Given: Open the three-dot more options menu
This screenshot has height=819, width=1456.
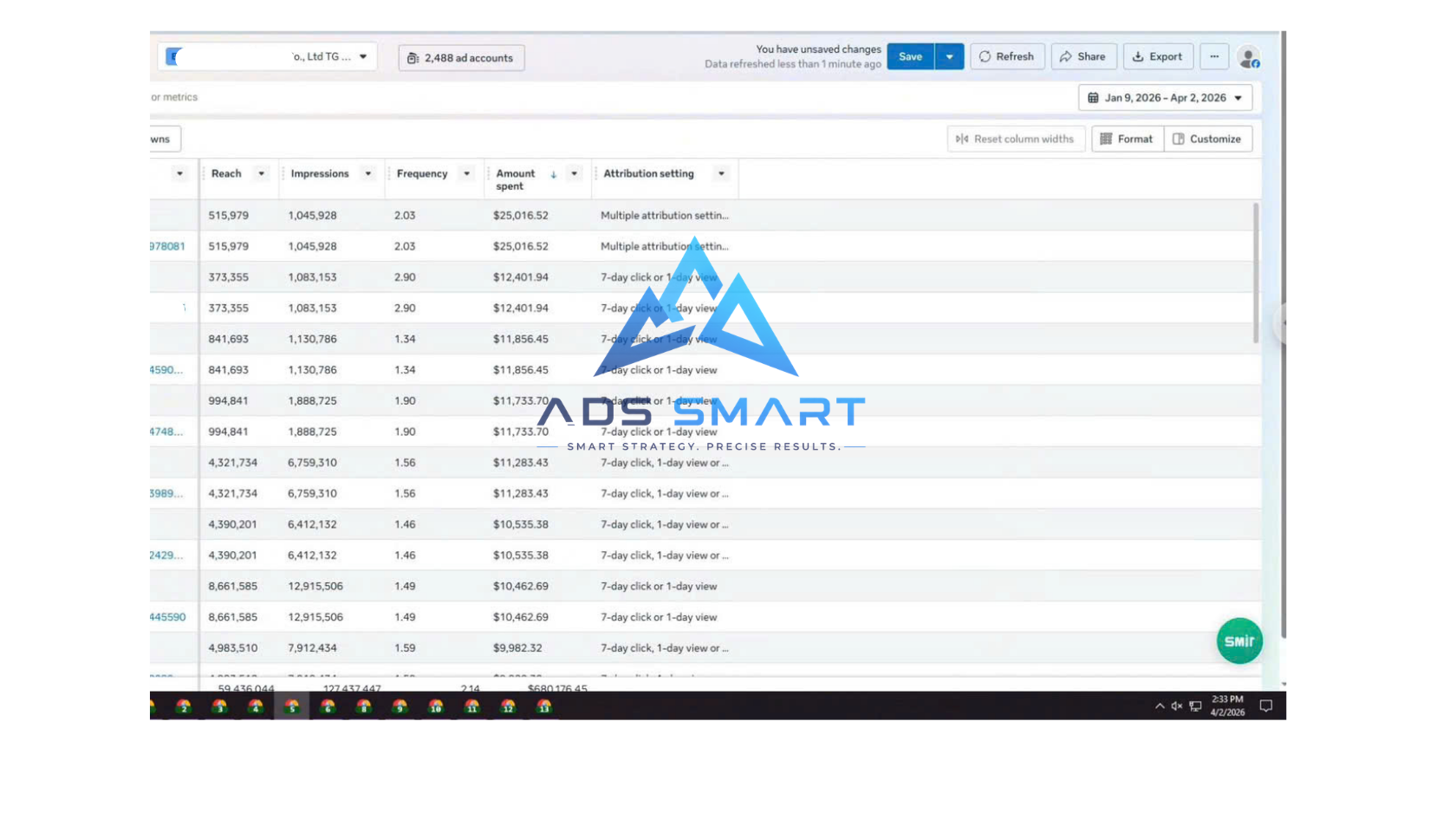Looking at the screenshot, I should (1214, 57).
